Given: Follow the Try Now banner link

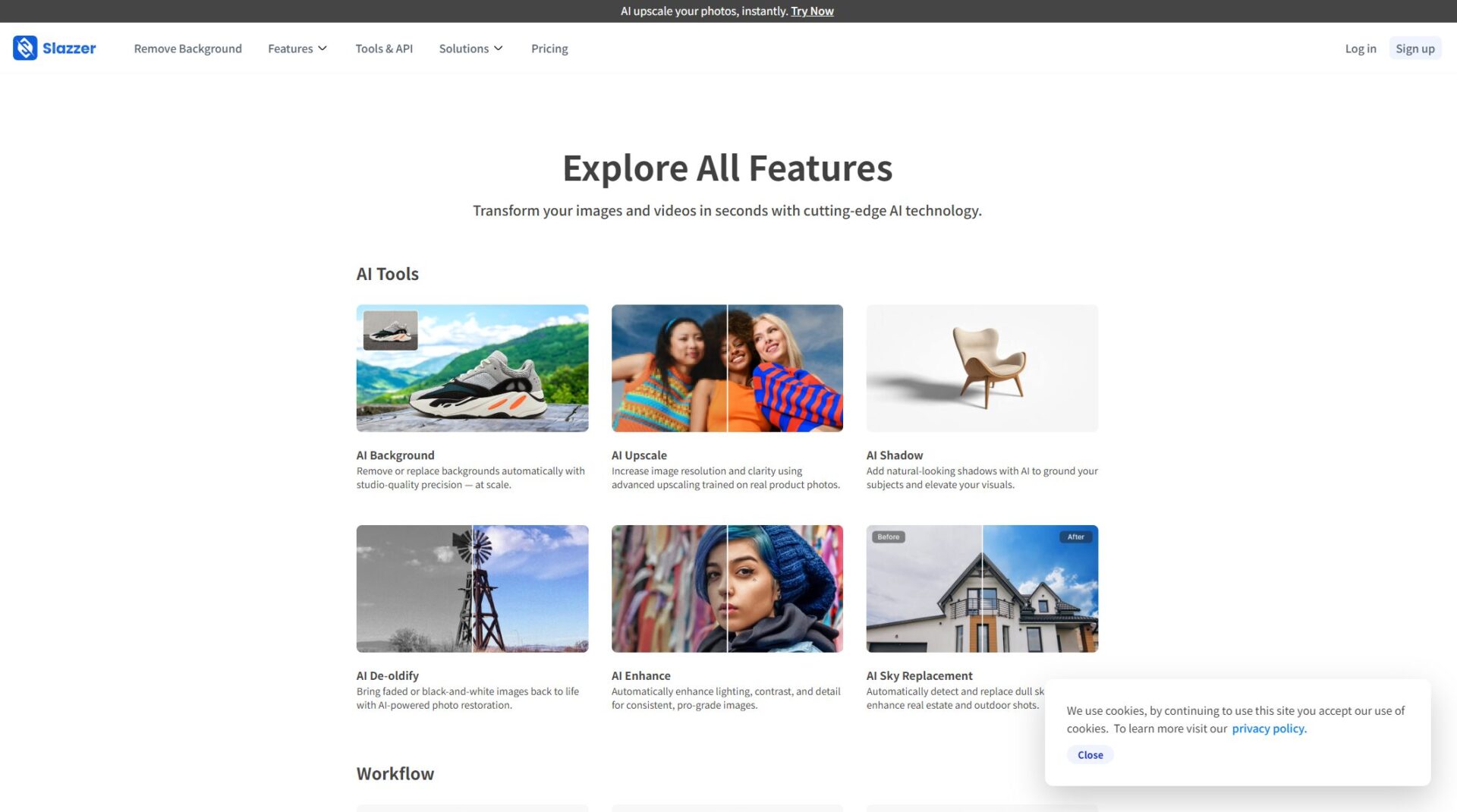Looking at the screenshot, I should coord(812,11).
